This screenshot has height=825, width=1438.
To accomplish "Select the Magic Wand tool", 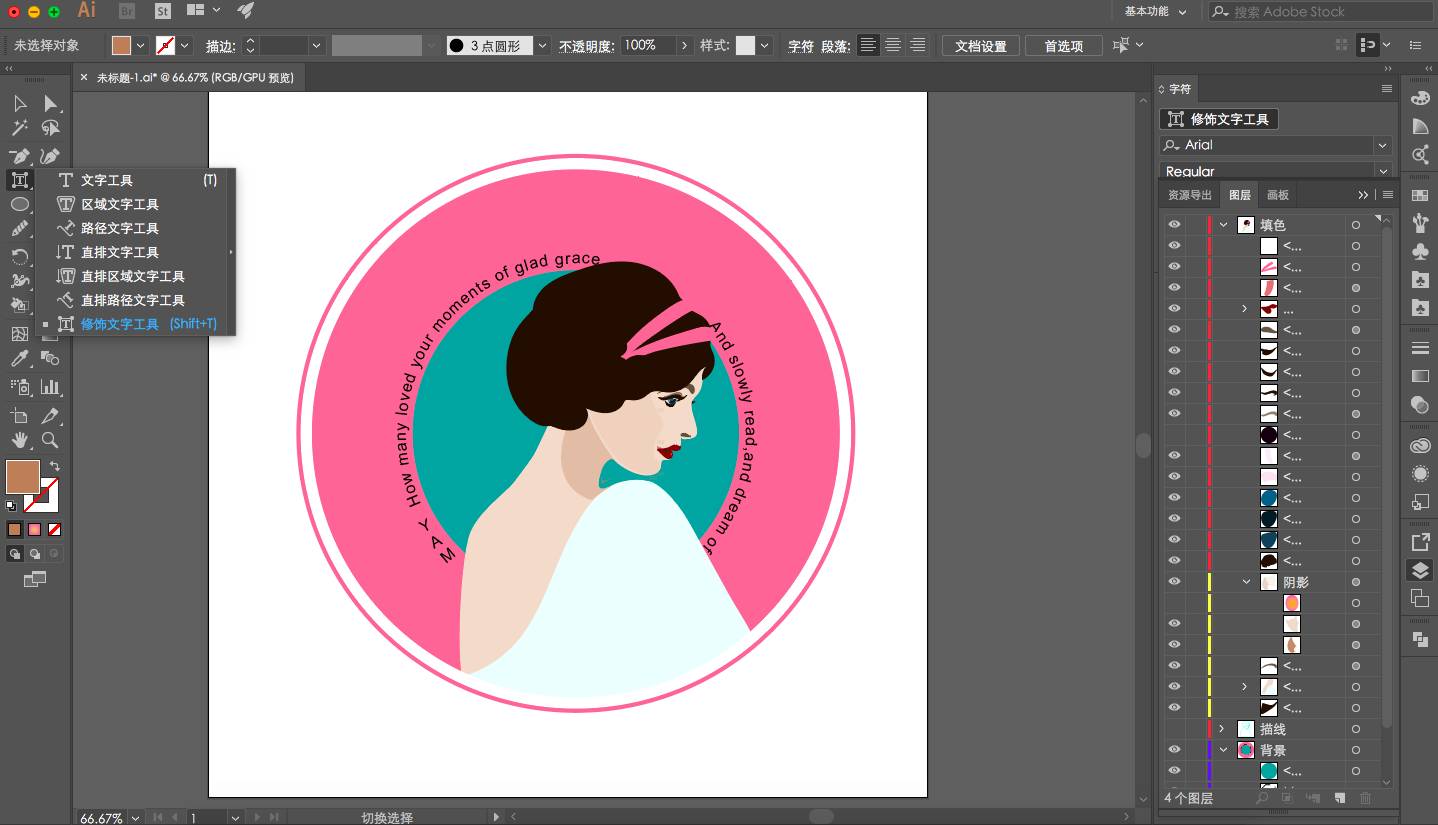I will (x=19, y=128).
